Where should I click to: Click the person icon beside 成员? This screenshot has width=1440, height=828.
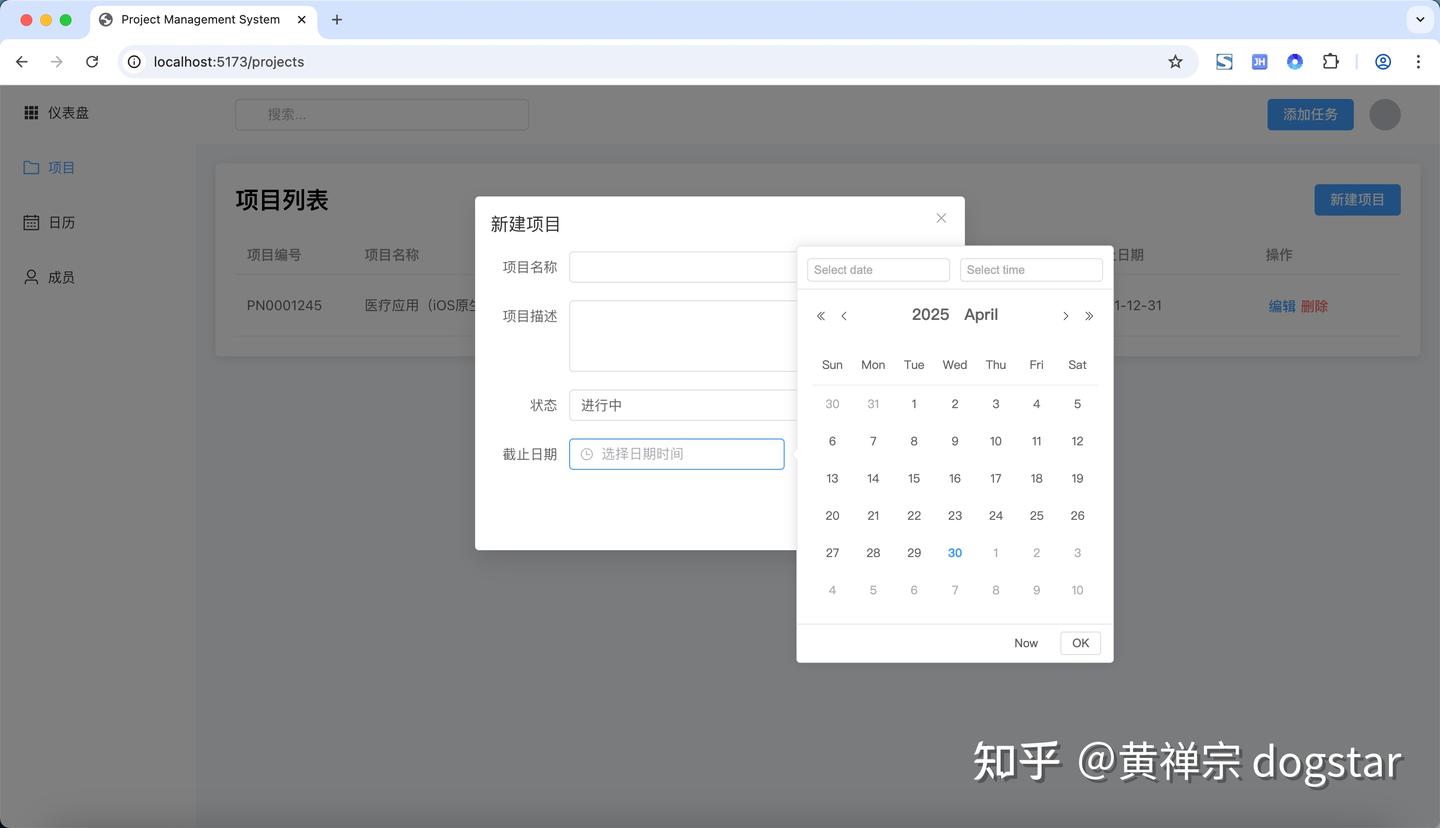(31, 277)
